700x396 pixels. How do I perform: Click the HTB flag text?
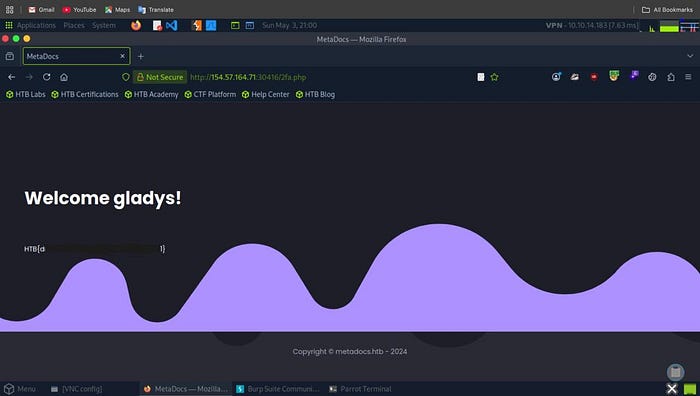[x=95, y=249]
